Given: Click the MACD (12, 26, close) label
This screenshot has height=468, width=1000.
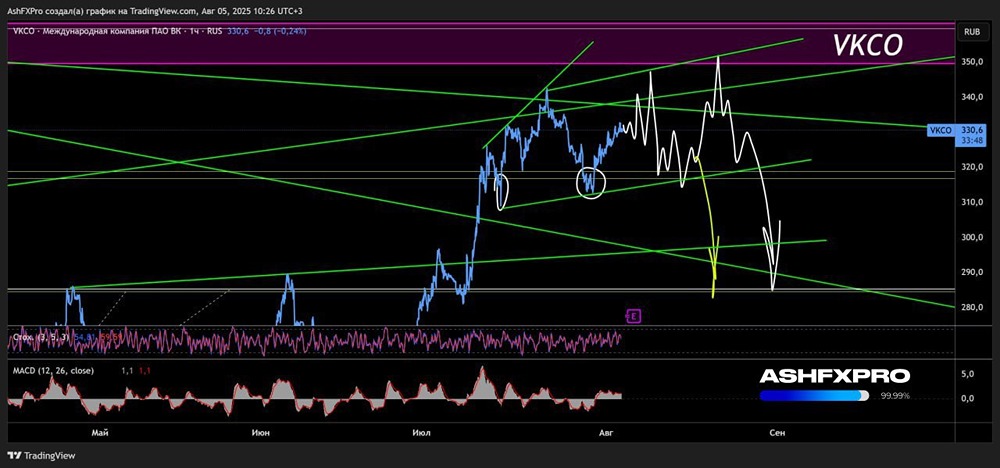Looking at the screenshot, I should [54, 370].
